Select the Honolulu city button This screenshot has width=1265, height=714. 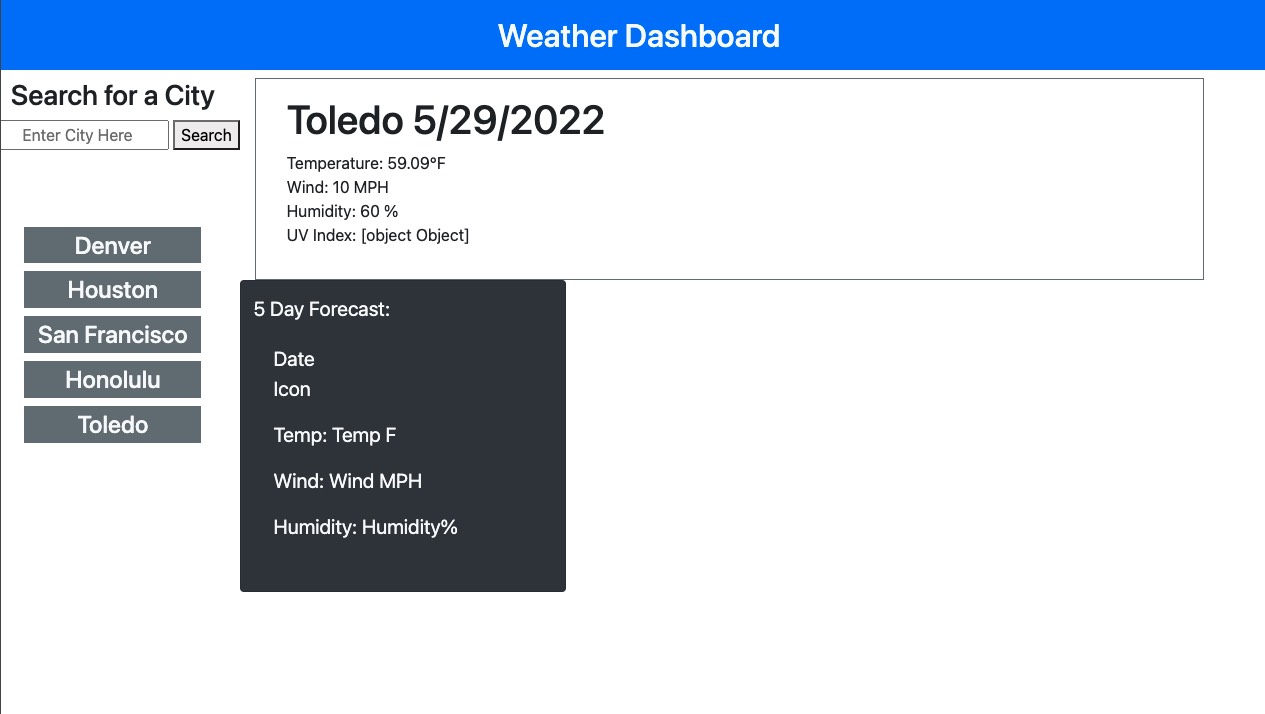point(112,378)
